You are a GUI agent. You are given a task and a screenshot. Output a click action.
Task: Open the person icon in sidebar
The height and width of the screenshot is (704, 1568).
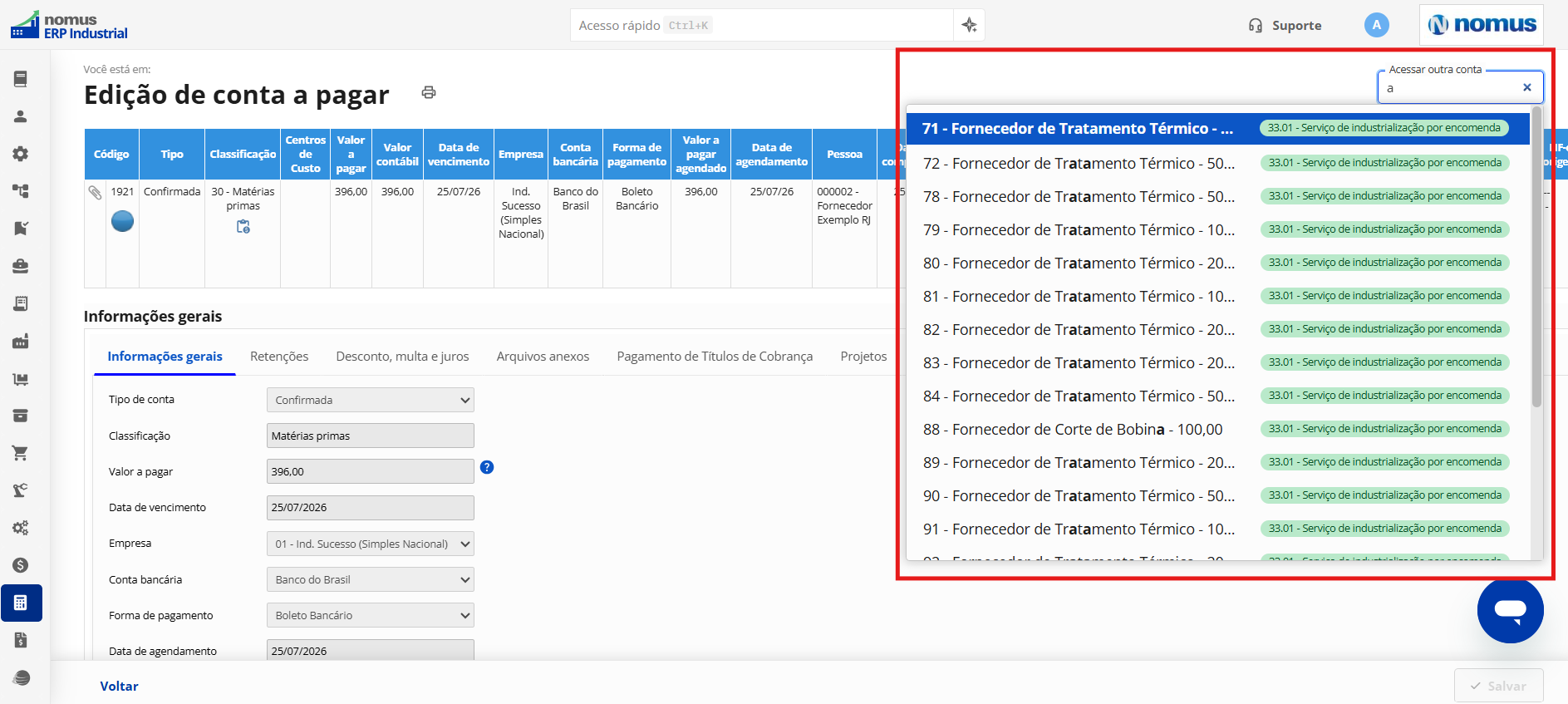(21, 116)
